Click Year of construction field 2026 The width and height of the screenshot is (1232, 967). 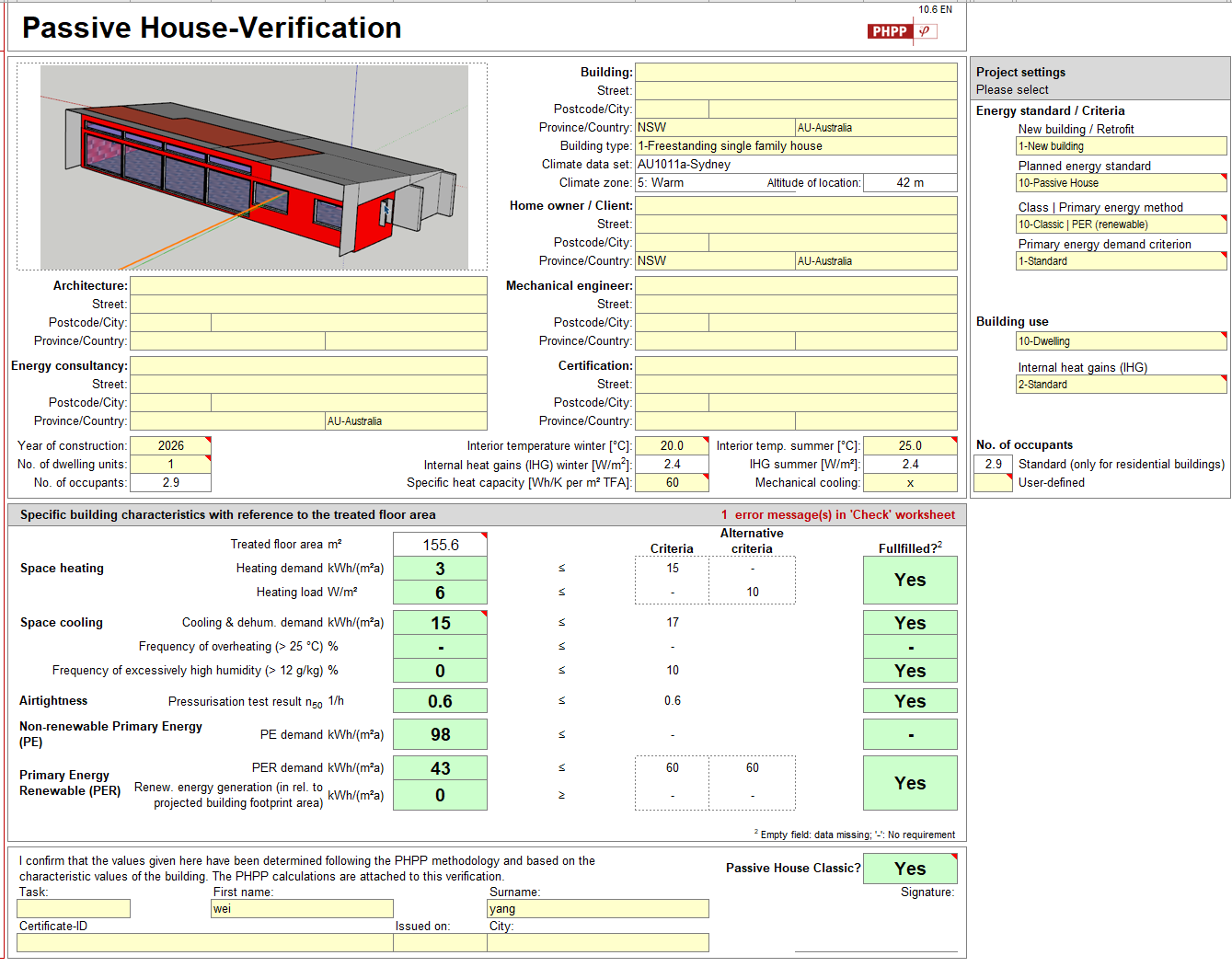[170, 446]
